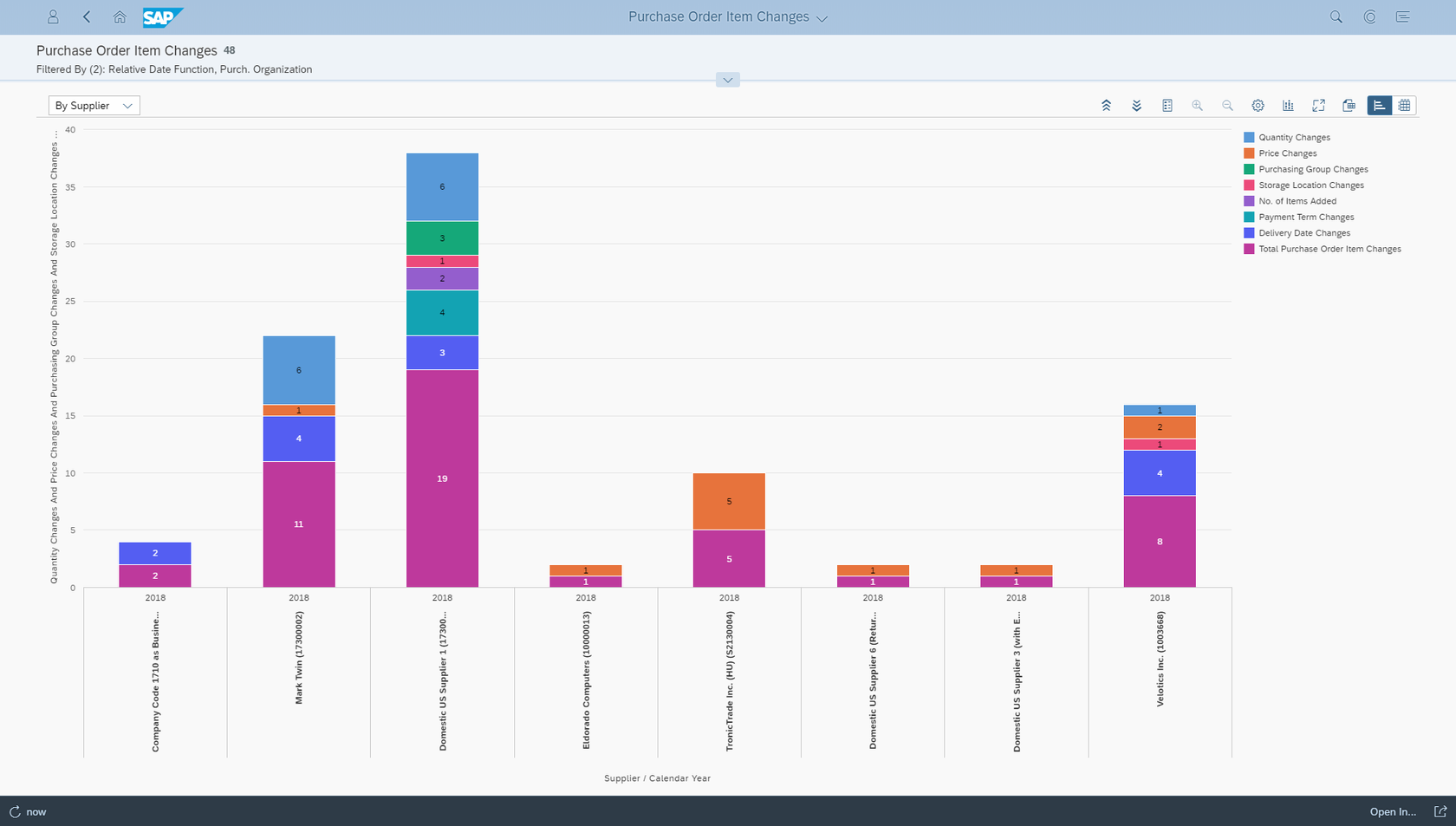
Task: Select Price Changes legend entry
Action: tap(1280, 153)
